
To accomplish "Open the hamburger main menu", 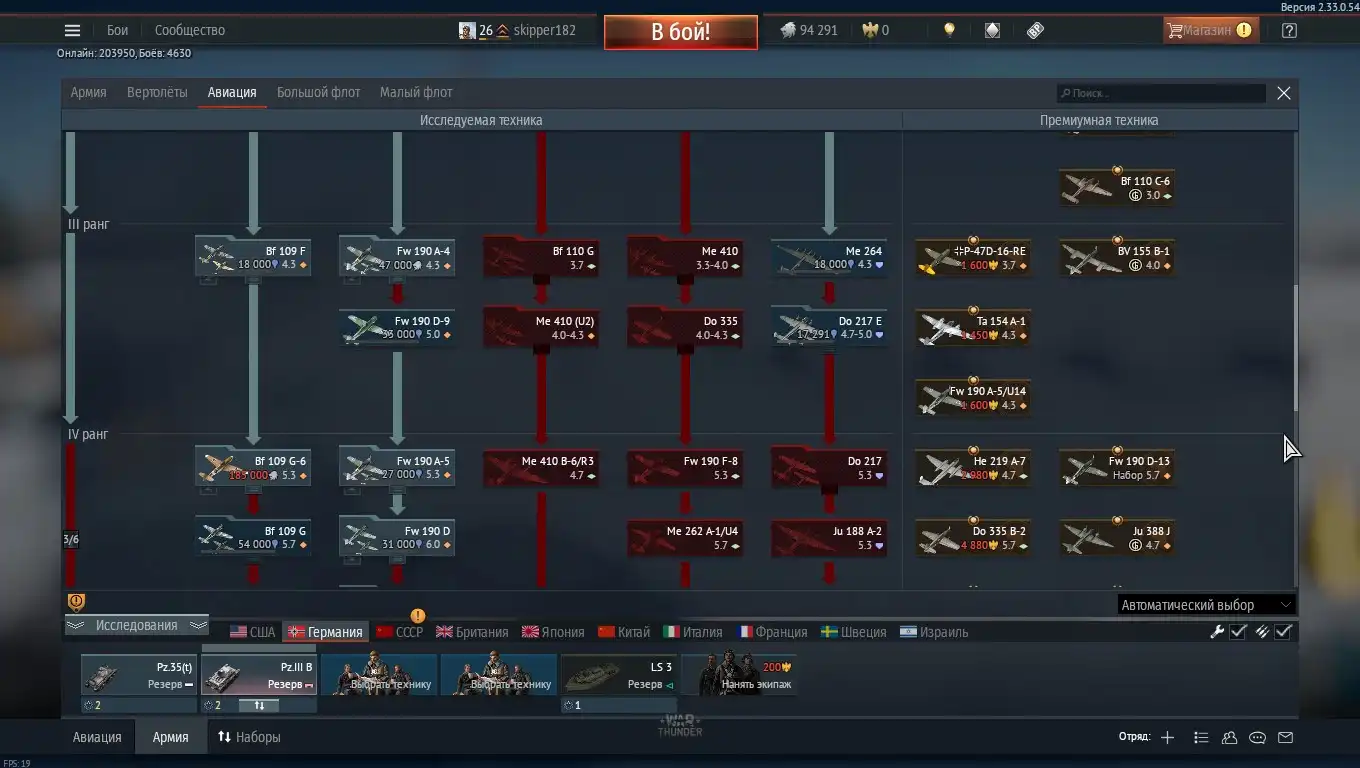I will tap(72, 30).
